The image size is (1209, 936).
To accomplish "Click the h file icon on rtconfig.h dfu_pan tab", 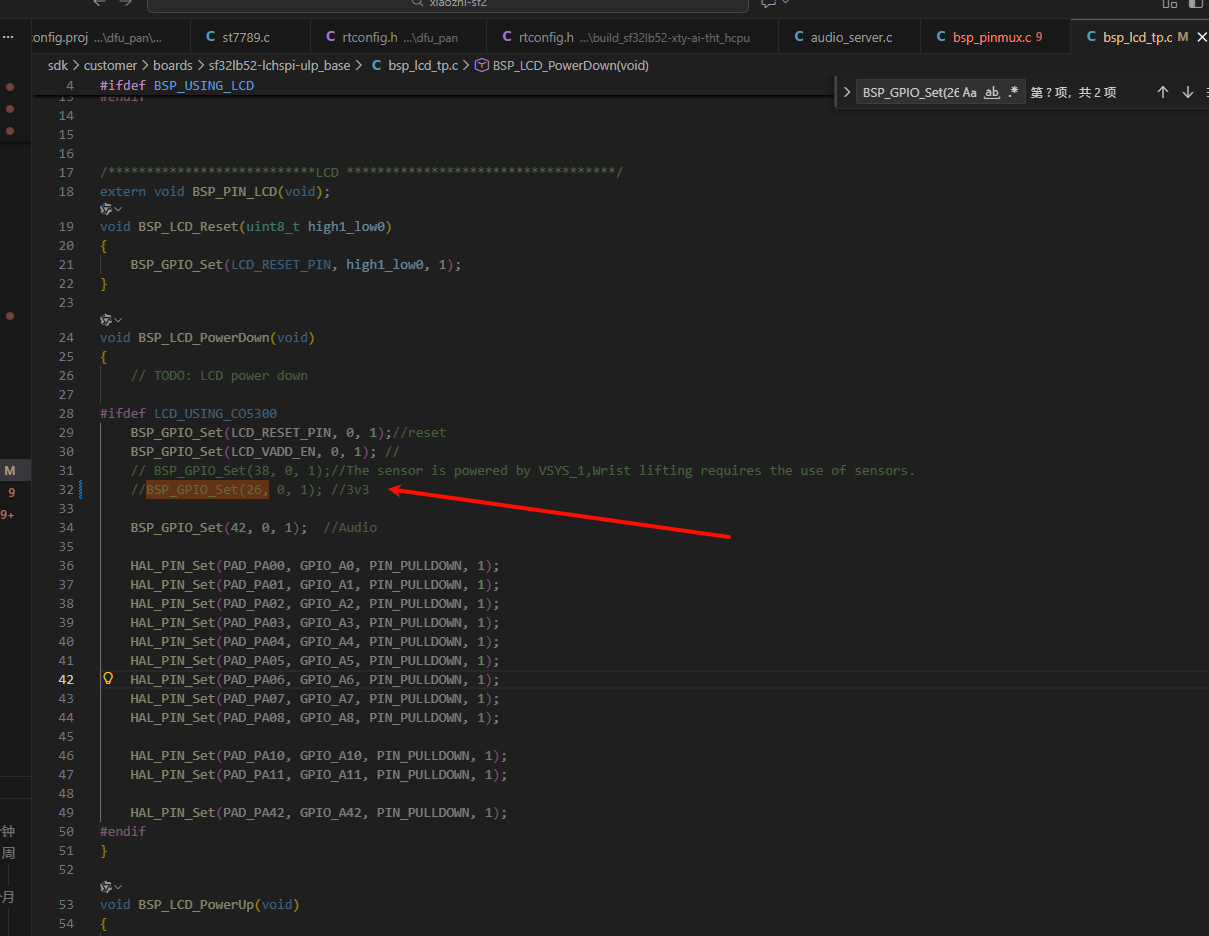I will click(x=331, y=37).
